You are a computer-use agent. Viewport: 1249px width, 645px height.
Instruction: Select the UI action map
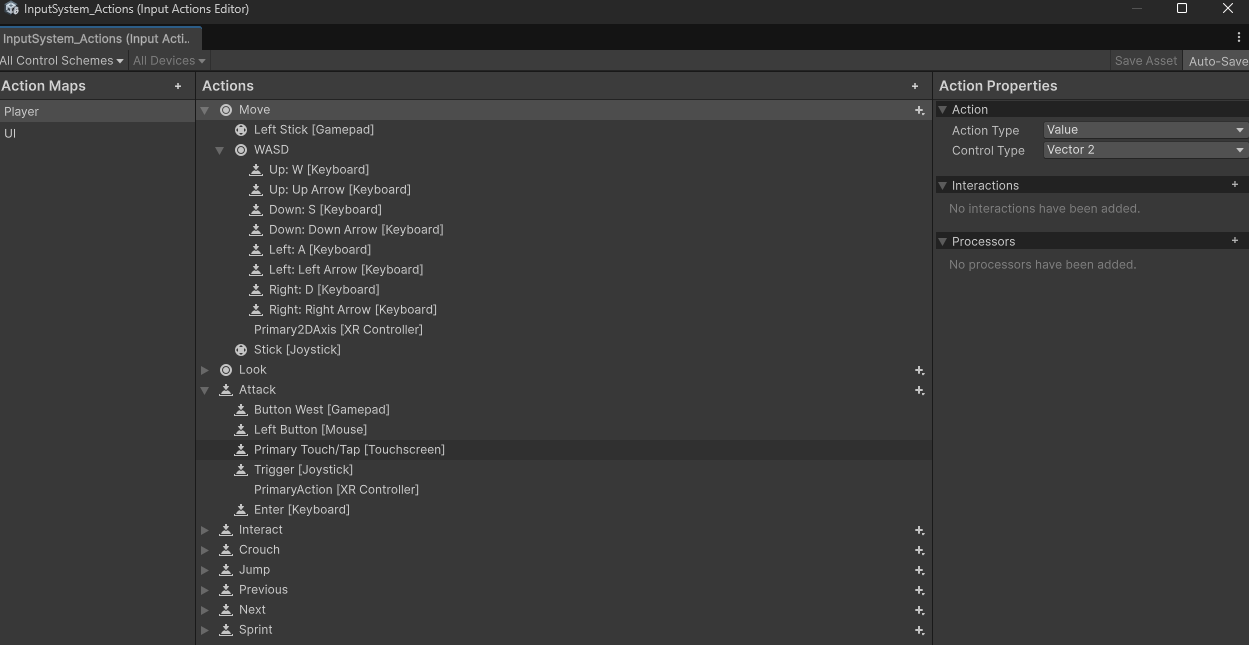[x=10, y=133]
